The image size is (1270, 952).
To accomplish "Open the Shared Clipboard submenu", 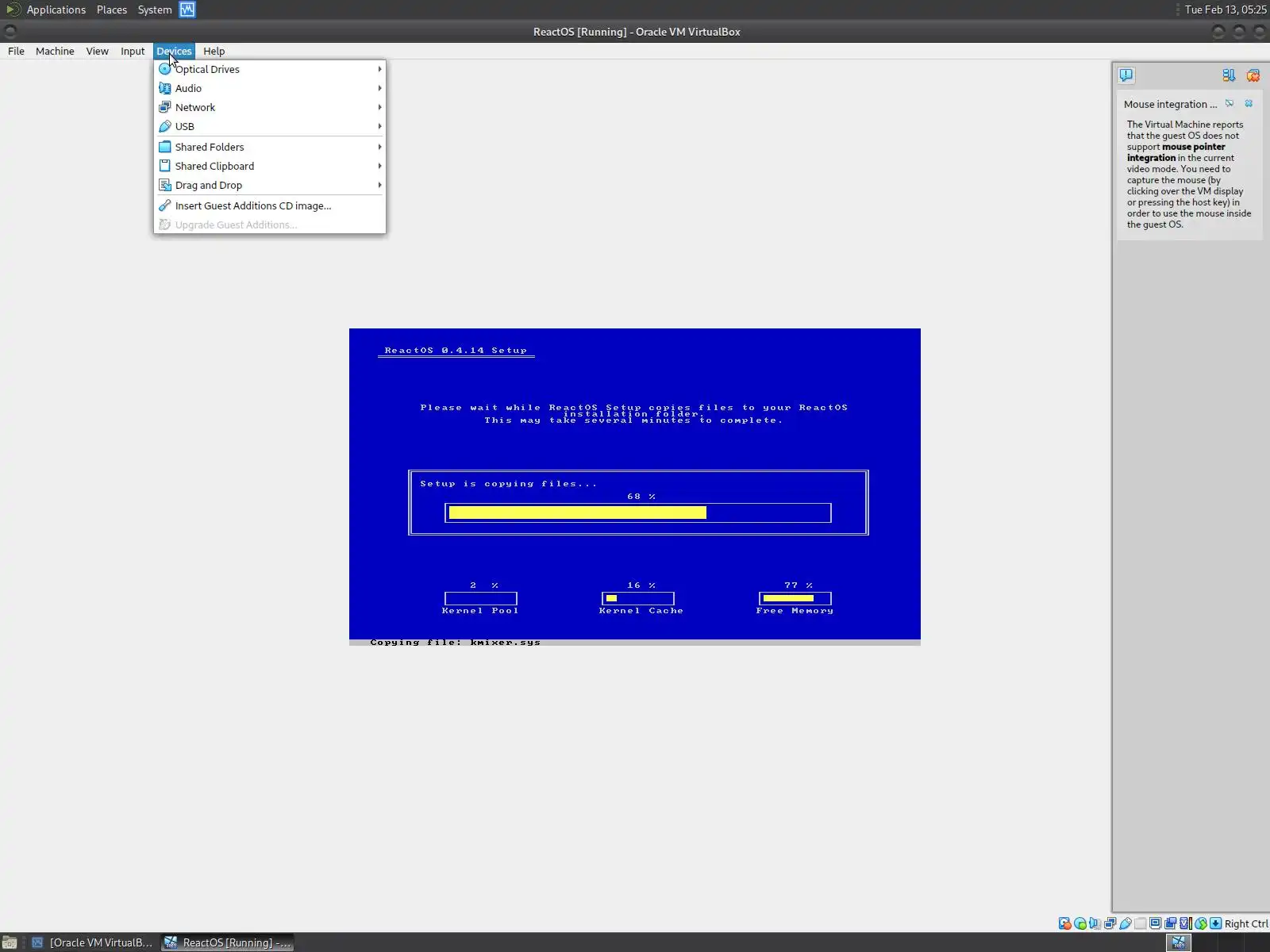I will [270, 166].
